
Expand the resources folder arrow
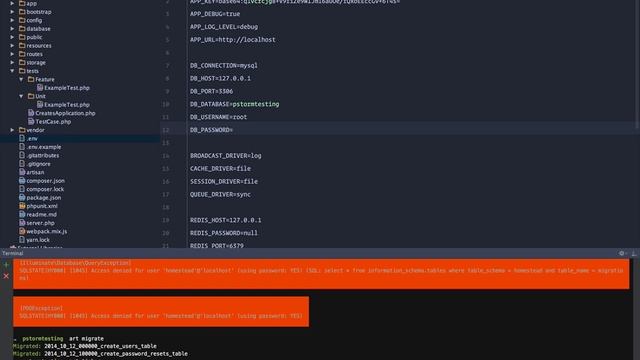point(12,46)
